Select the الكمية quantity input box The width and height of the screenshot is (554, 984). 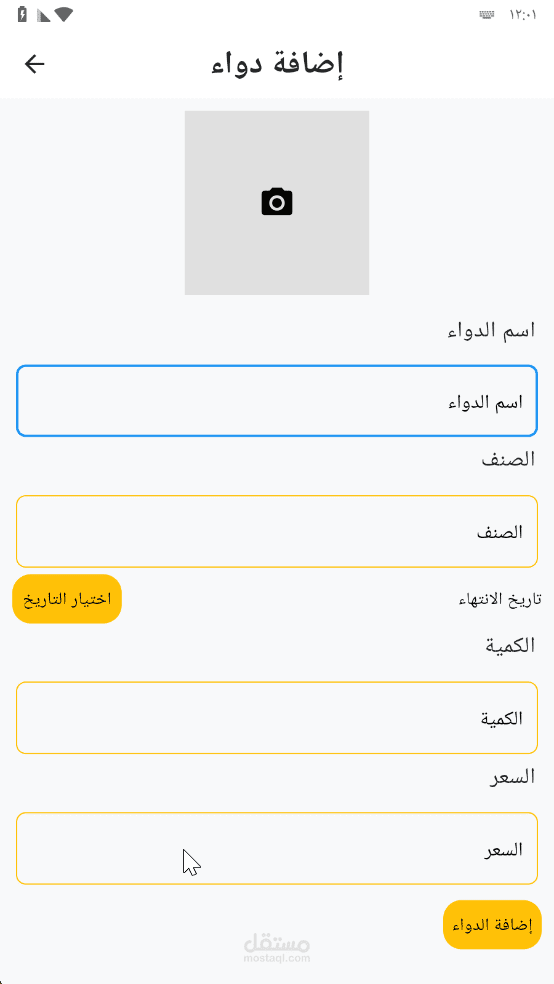[277, 717]
